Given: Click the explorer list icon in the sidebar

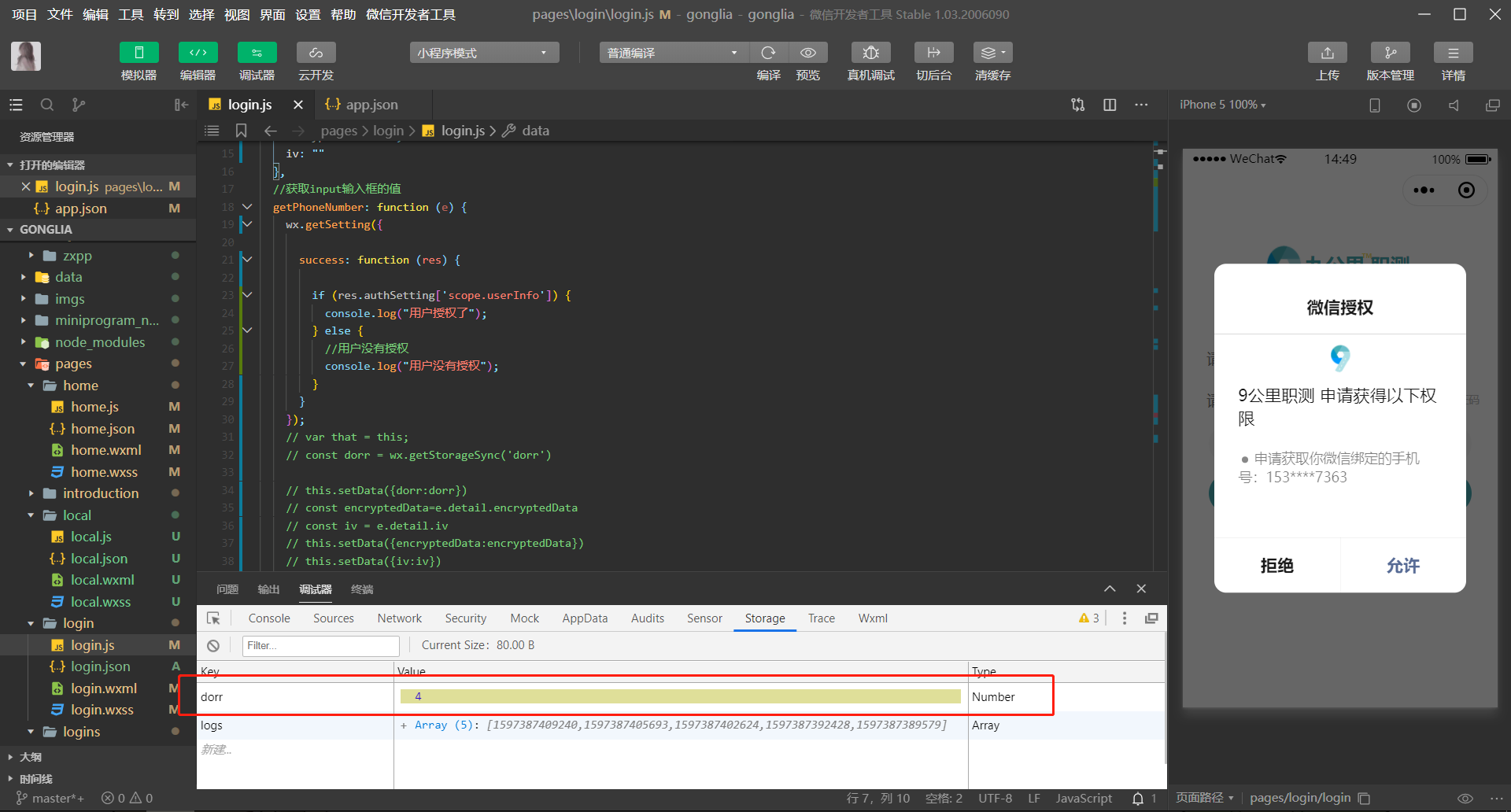Looking at the screenshot, I should point(16,105).
